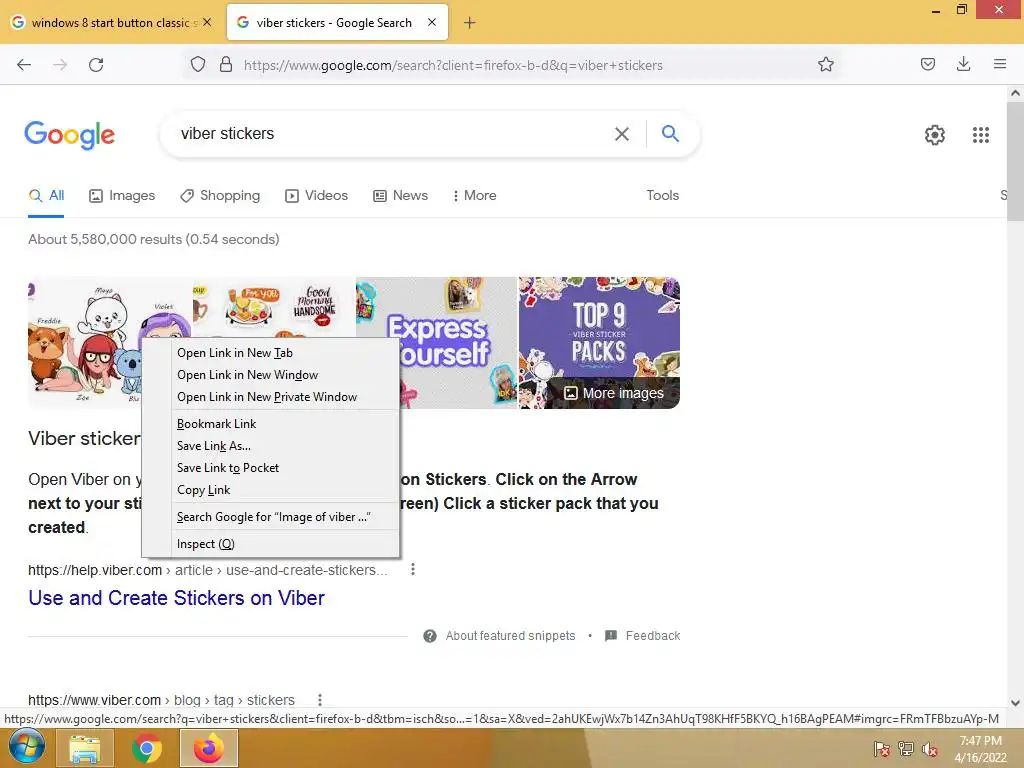This screenshot has height=768, width=1024.
Task: Switch to the News results tab
Action: pos(400,195)
